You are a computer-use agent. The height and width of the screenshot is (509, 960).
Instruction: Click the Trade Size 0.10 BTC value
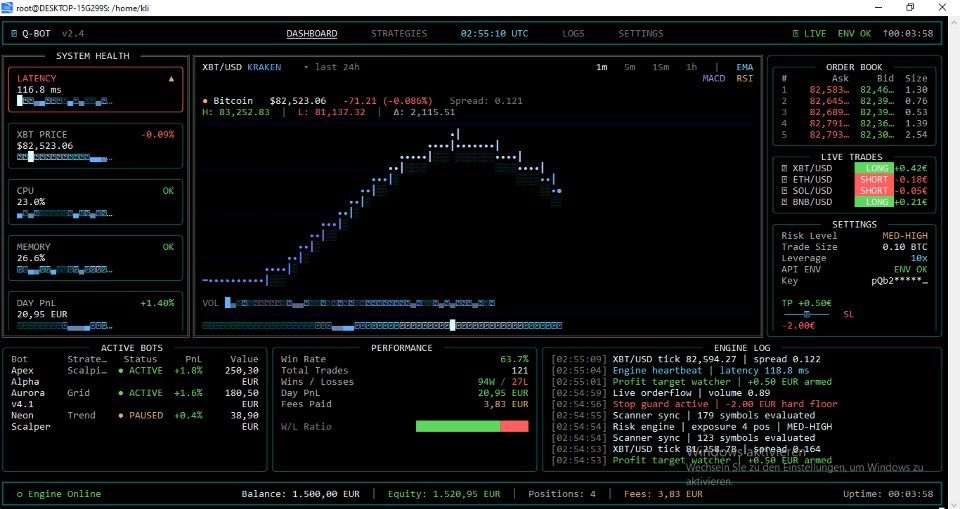tap(904, 247)
